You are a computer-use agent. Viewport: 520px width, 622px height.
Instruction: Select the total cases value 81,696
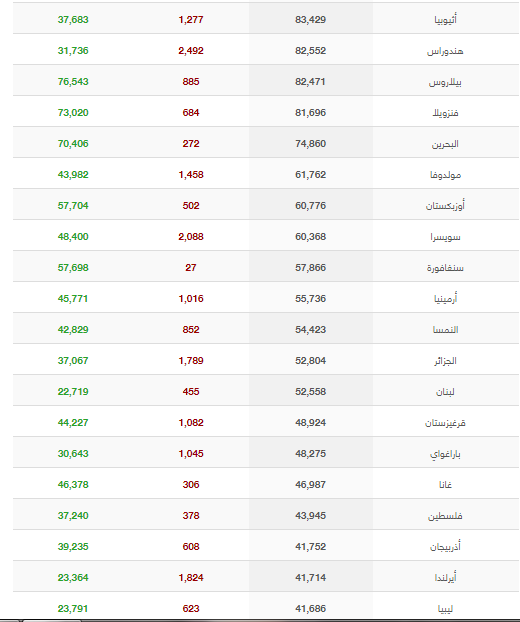click(310, 113)
